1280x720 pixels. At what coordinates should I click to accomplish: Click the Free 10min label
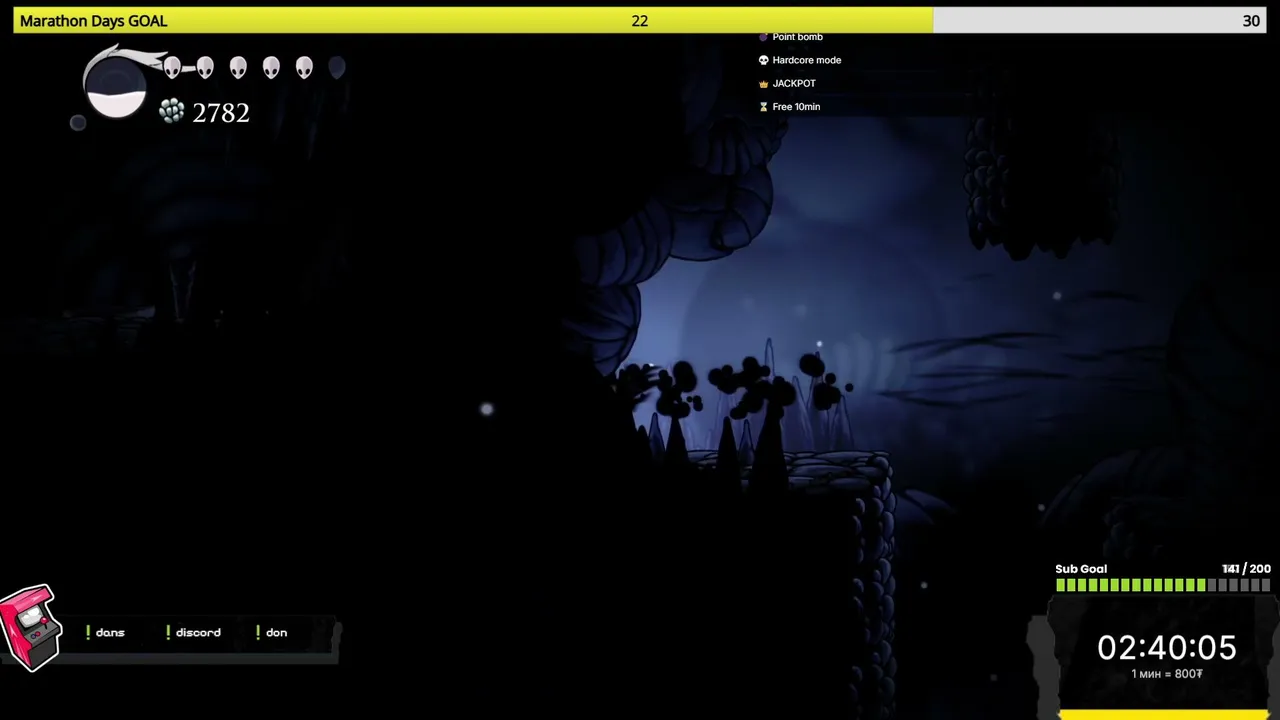(x=796, y=107)
